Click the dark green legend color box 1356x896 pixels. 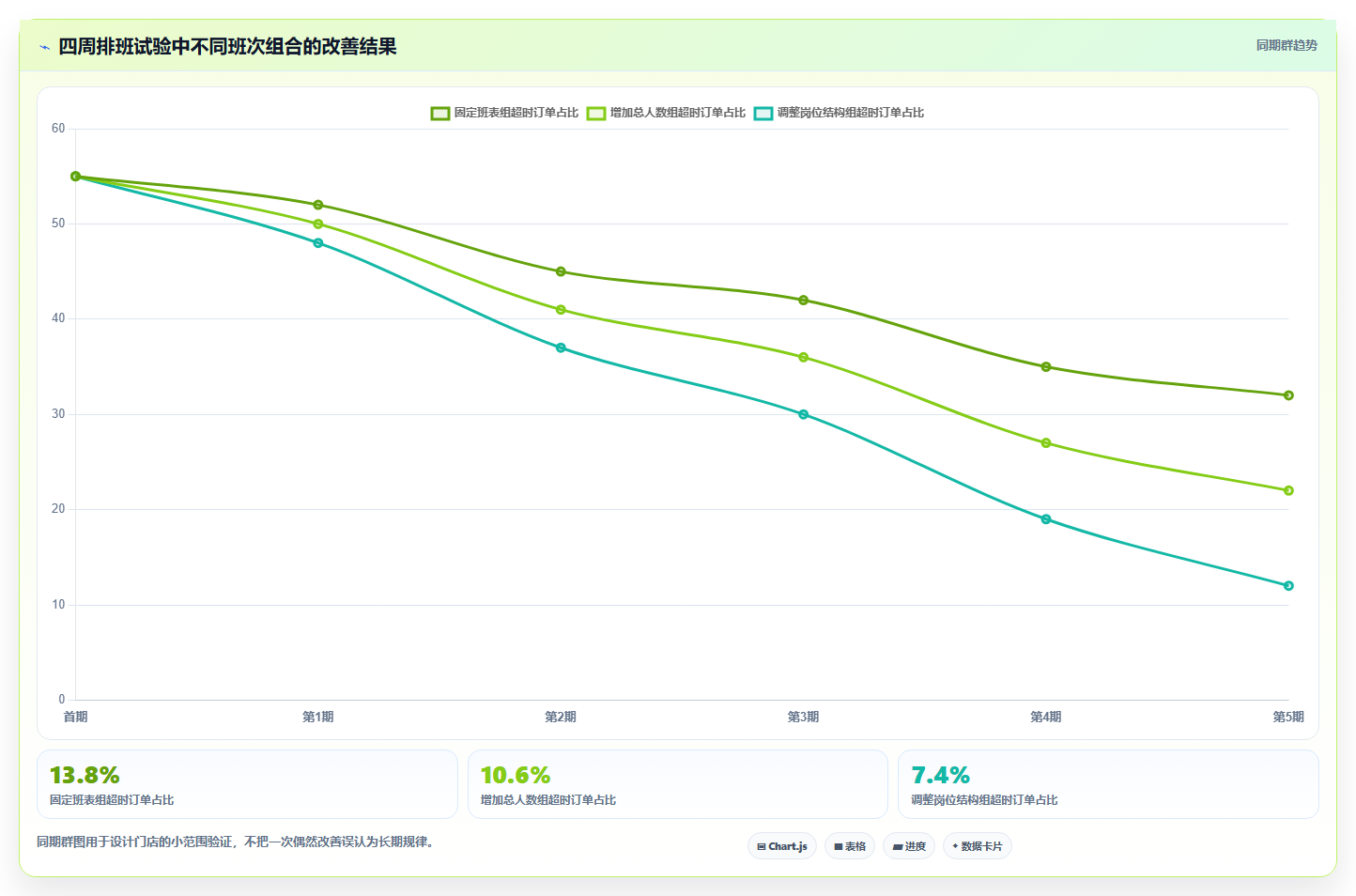point(439,113)
